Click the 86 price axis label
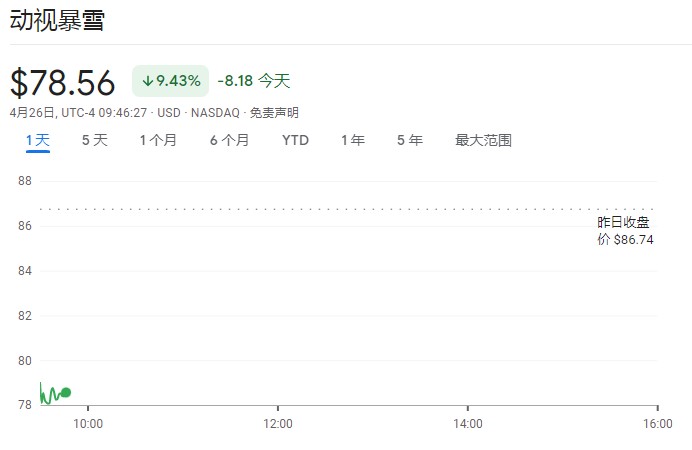 [25, 226]
